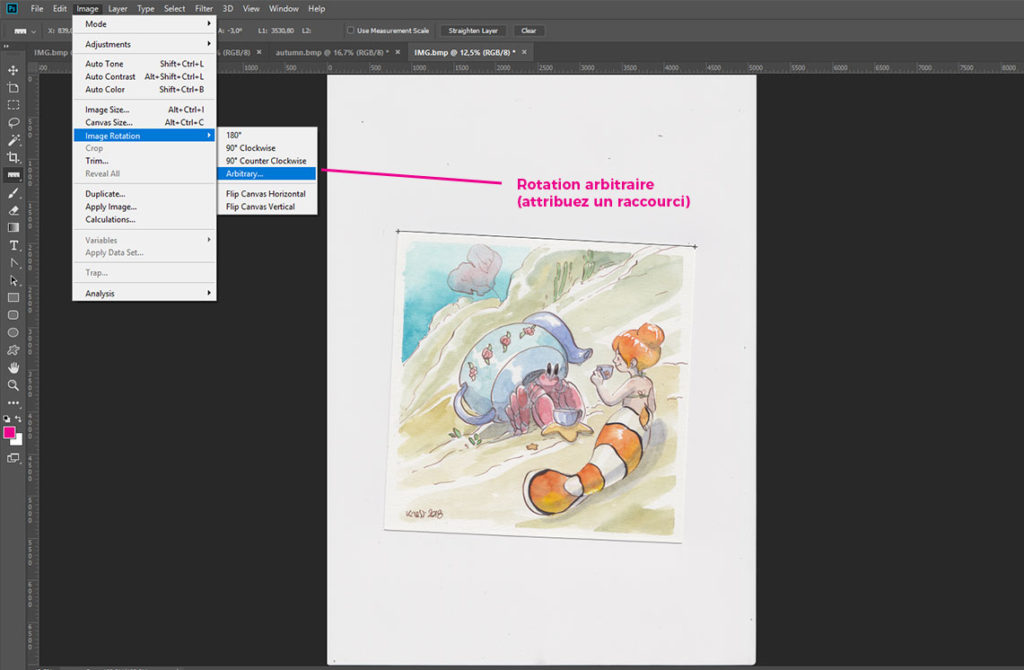1024x670 pixels.
Task: Expand the toolbar double-arrow toggle
Action: (7, 46)
